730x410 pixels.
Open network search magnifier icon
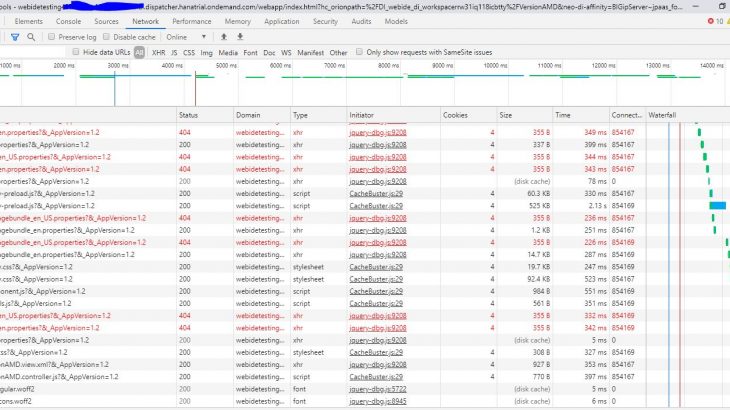click(31, 37)
